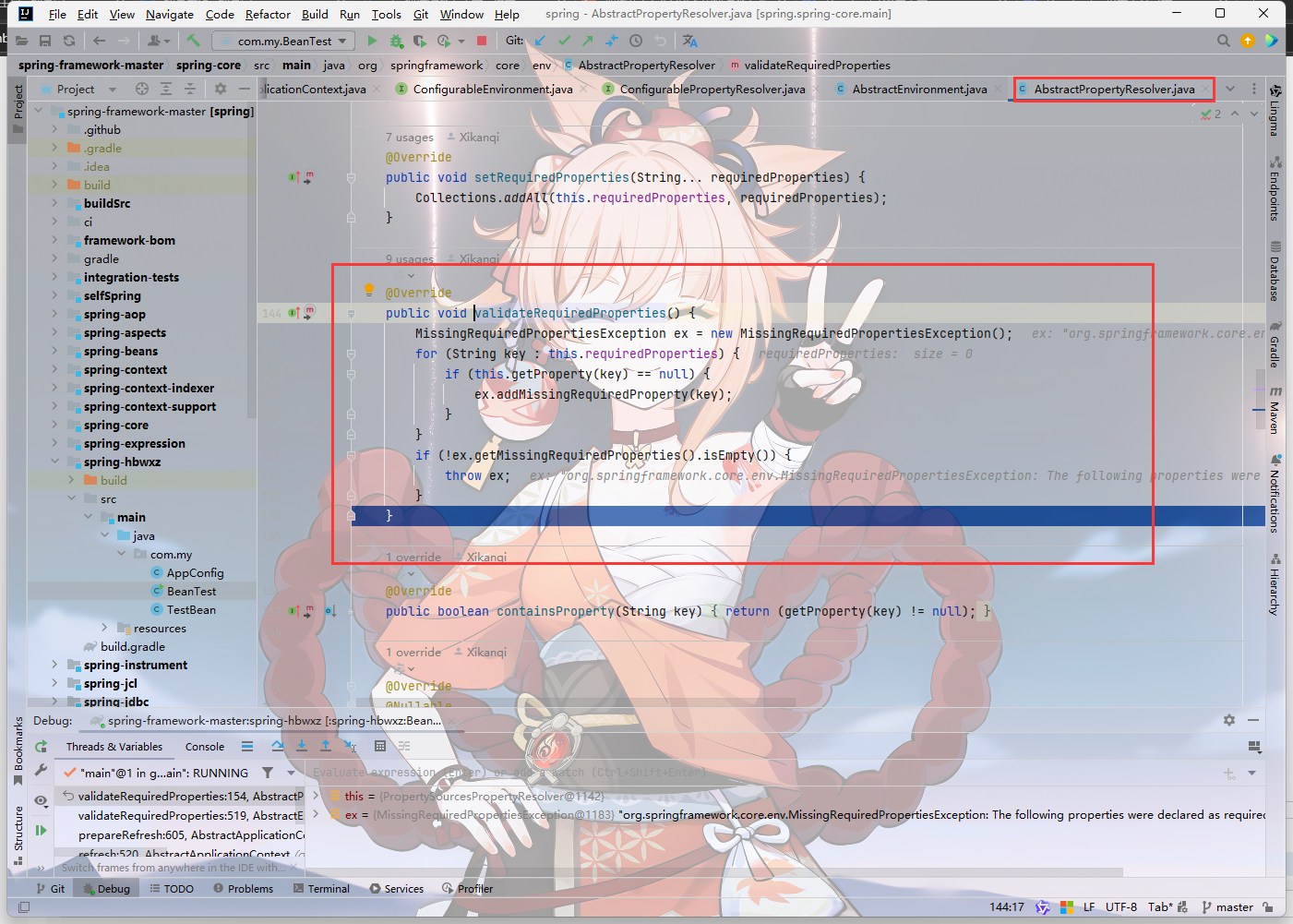1293x924 pixels.
Task: Click Save All disk icon
Action: [45, 41]
